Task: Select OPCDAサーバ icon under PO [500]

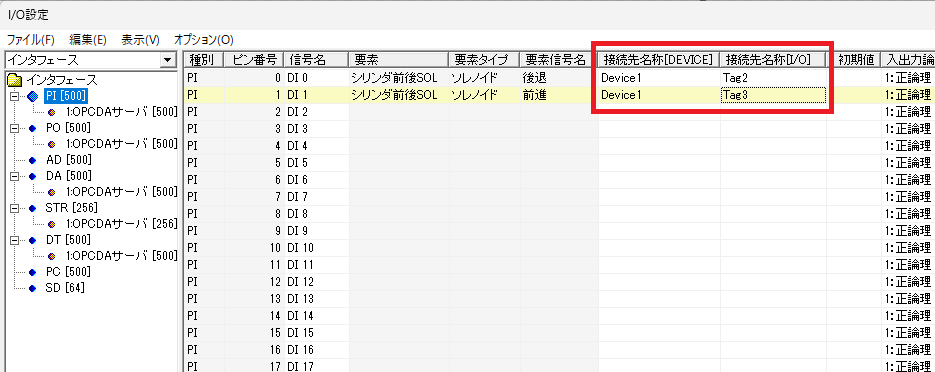Action: click(x=52, y=144)
